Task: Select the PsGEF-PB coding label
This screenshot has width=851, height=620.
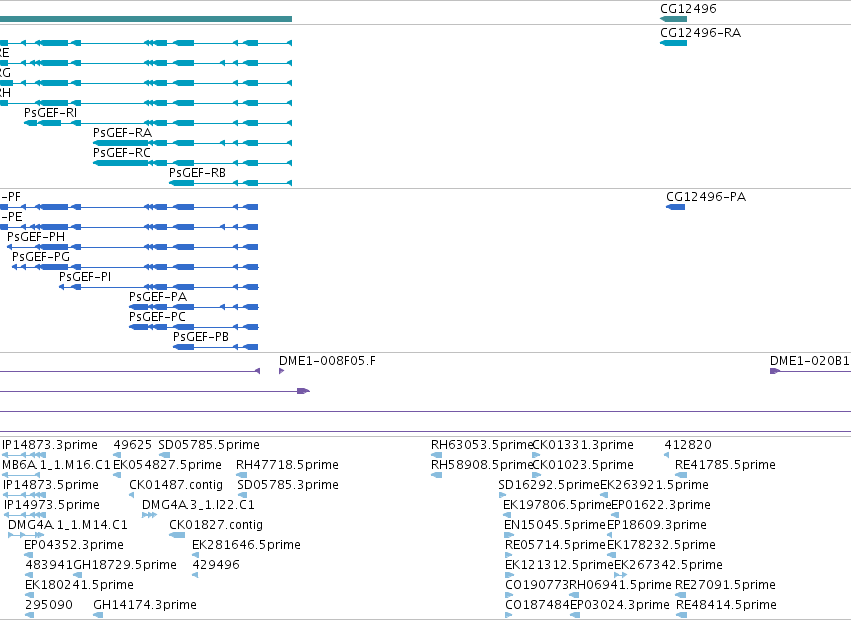Action: click(201, 337)
